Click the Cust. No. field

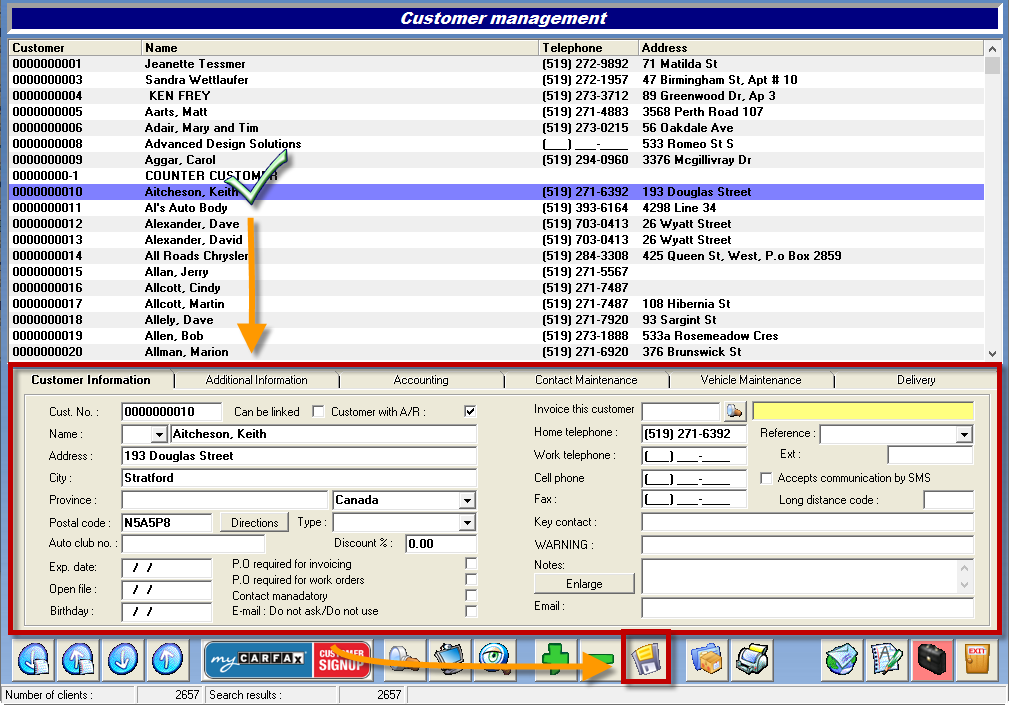(x=171, y=412)
